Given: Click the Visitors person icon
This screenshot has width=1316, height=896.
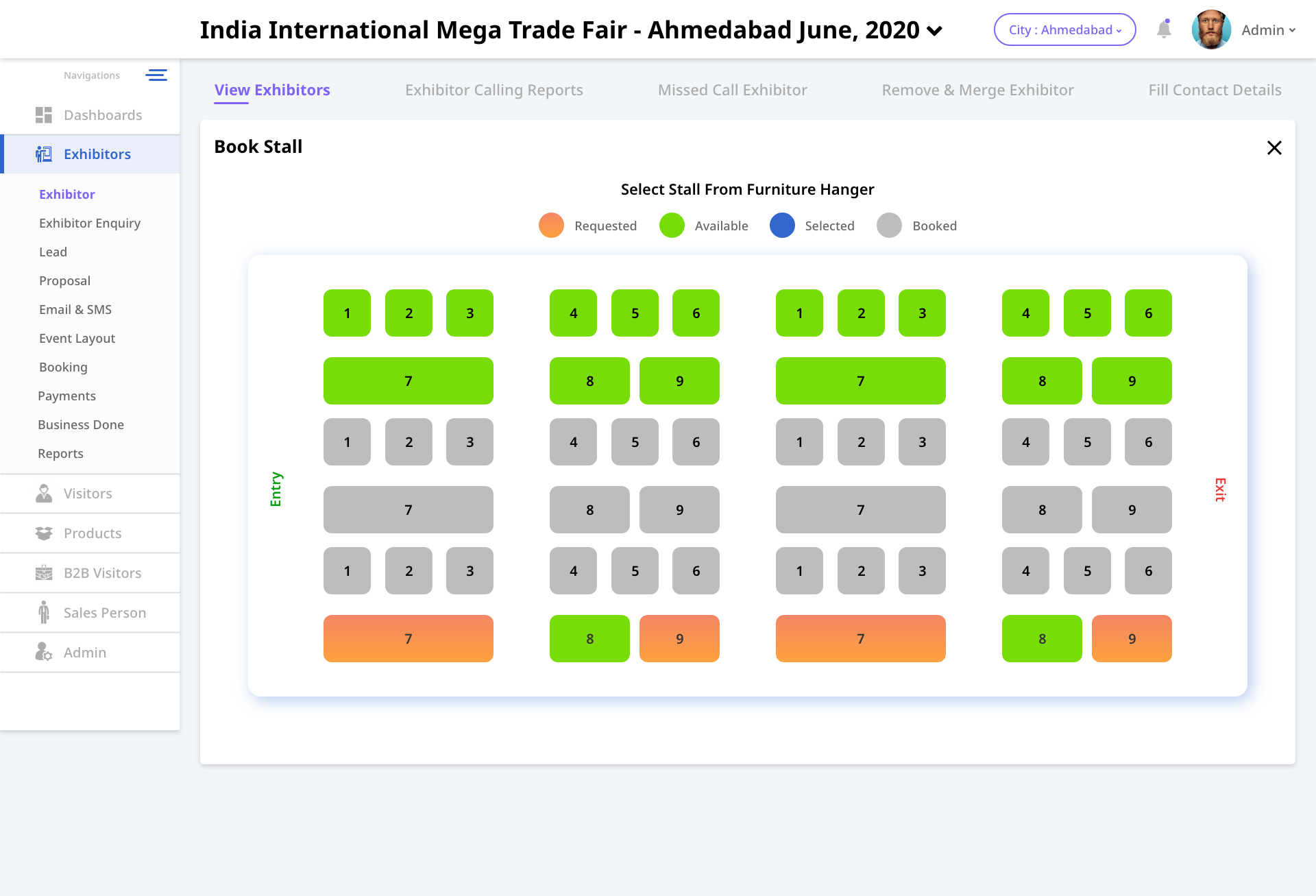Looking at the screenshot, I should click(44, 494).
